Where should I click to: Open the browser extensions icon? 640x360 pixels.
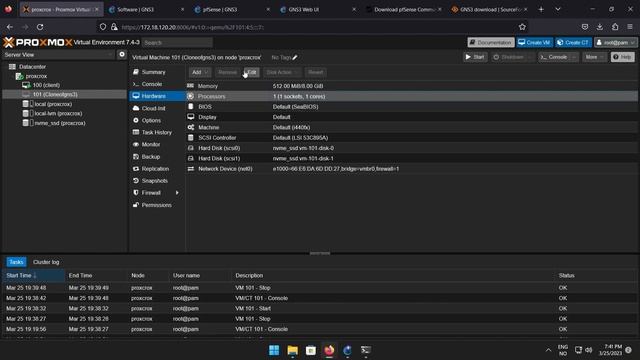615,27
